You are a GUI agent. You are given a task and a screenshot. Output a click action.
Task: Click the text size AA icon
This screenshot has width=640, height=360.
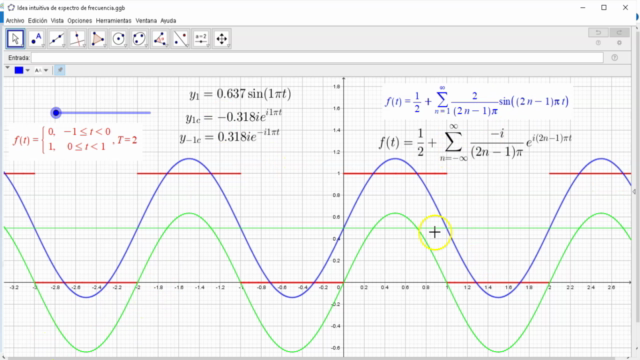[38, 71]
